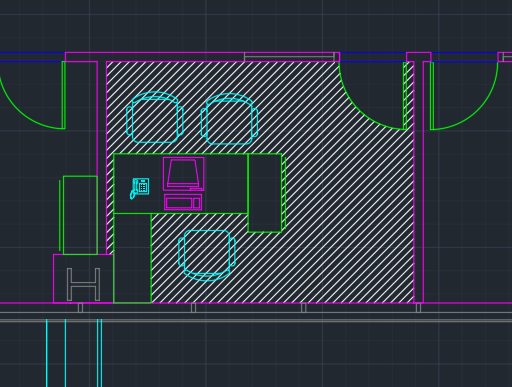Image resolution: width=512 pixels, height=387 pixels.
Task: Select the cyan telephone symbol on desk
Action: click(140, 188)
